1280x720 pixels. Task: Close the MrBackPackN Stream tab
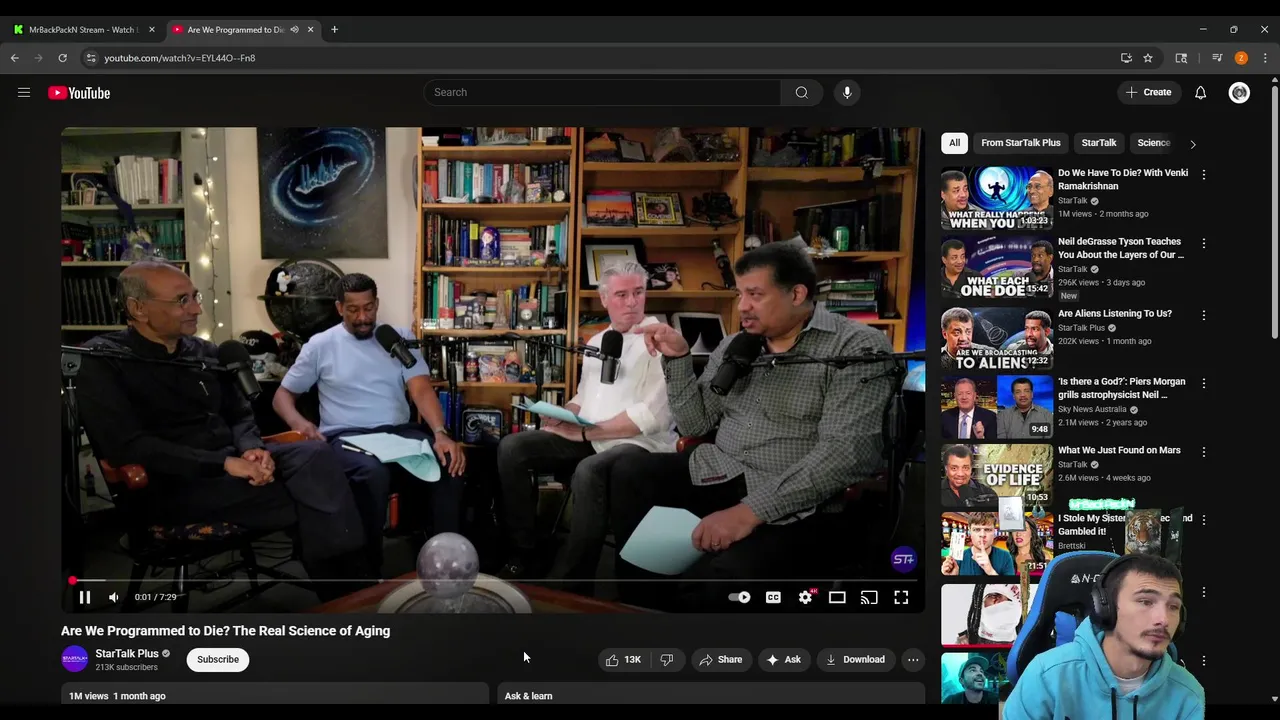[x=152, y=29]
